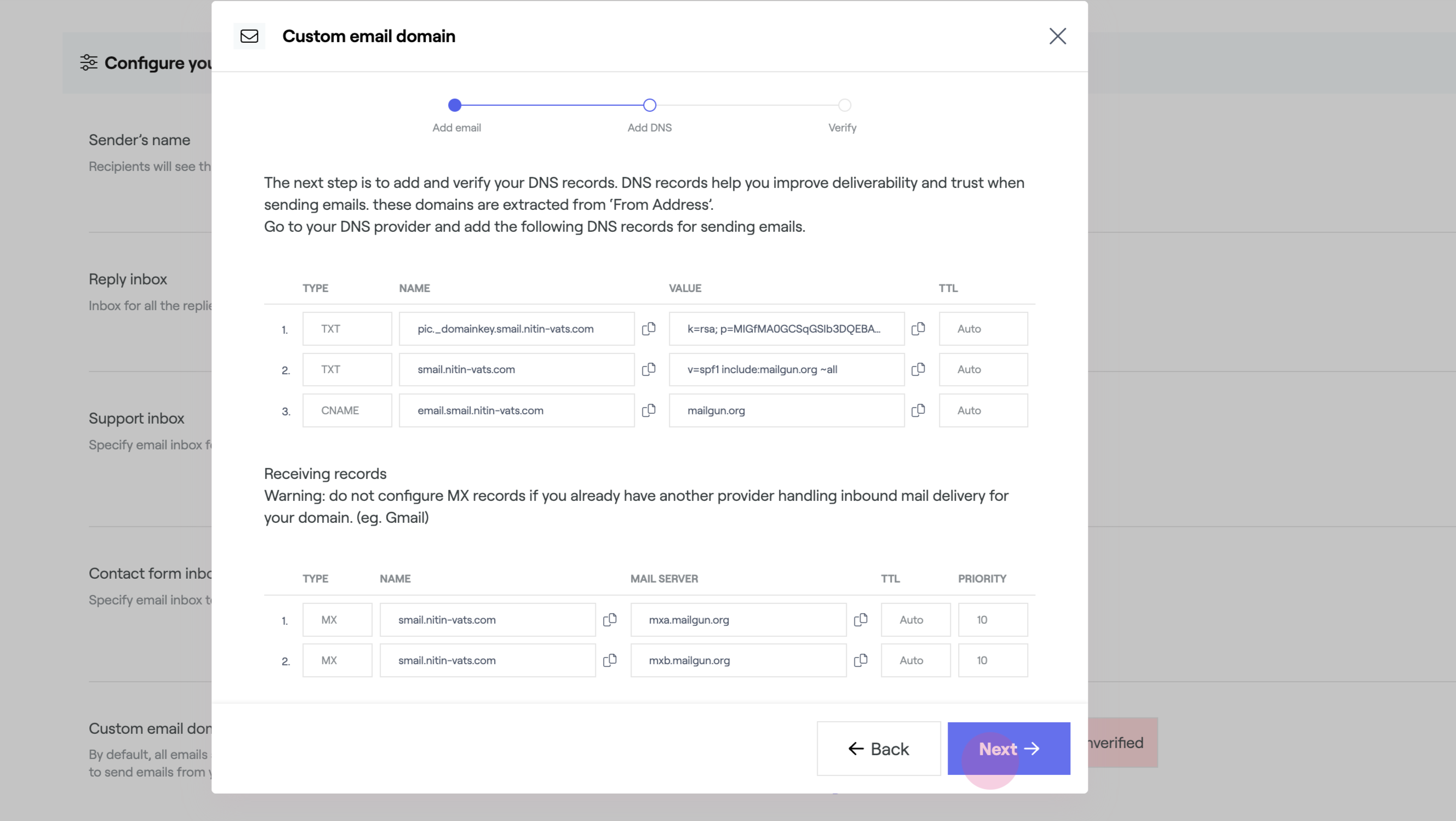Copy the mxa.mailgun.org mail server value
Screen dimensions: 1456x821
click(x=860, y=620)
